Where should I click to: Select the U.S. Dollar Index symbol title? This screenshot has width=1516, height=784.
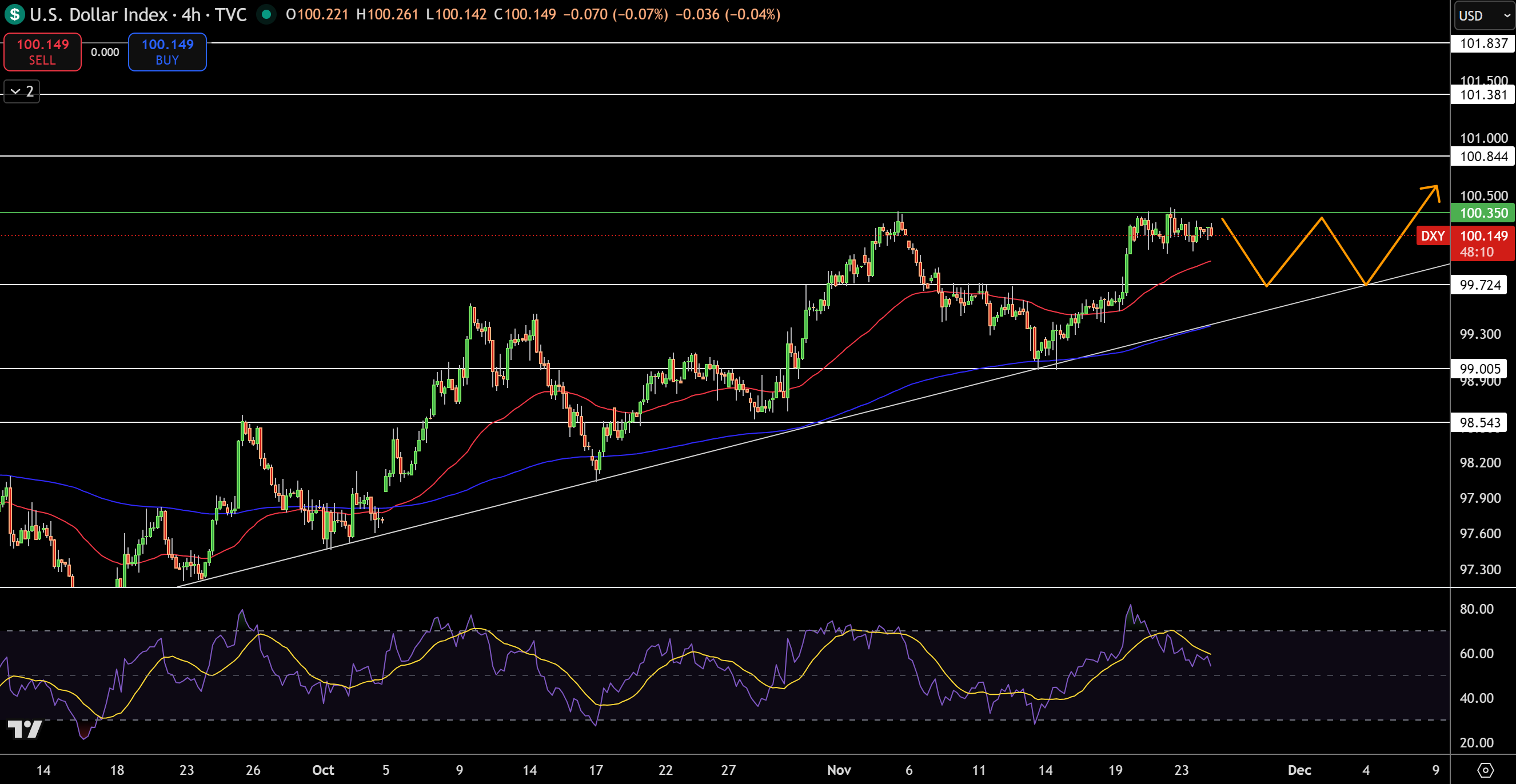coord(97,15)
